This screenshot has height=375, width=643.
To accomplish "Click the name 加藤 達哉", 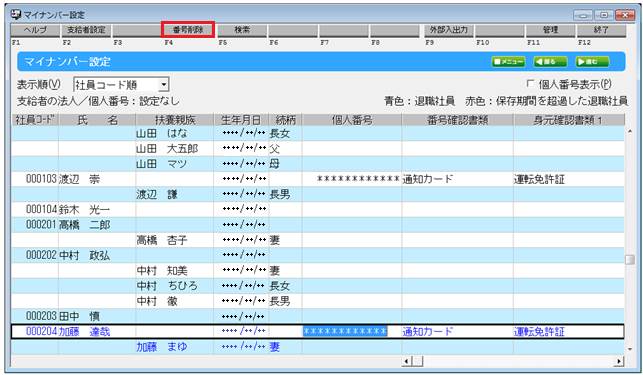I will (84, 332).
